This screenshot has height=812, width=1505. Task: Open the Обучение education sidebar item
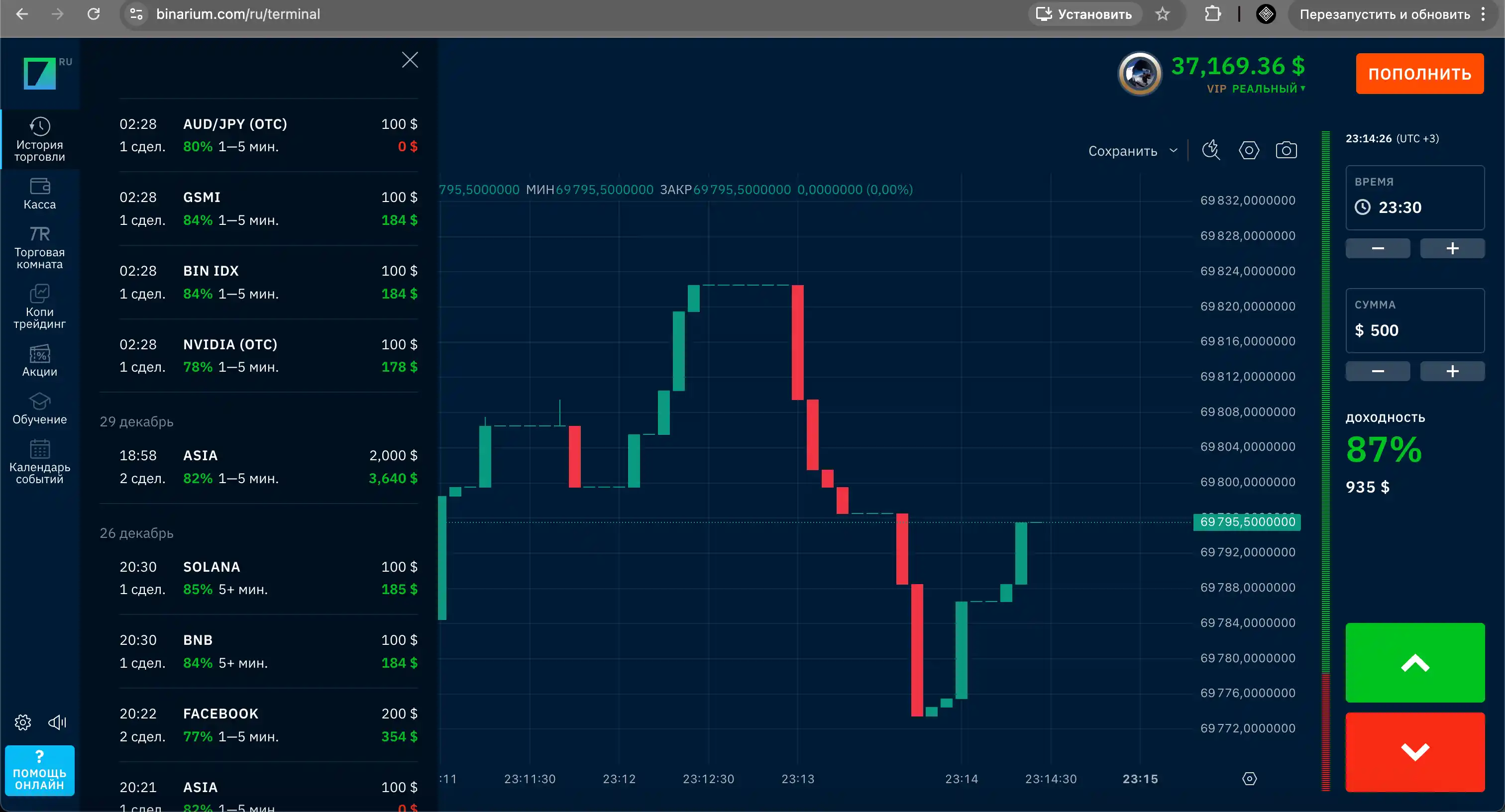pos(40,408)
